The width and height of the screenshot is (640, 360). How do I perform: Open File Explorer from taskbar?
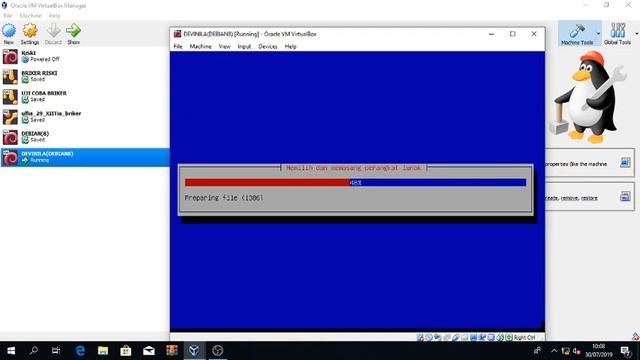pos(103,351)
